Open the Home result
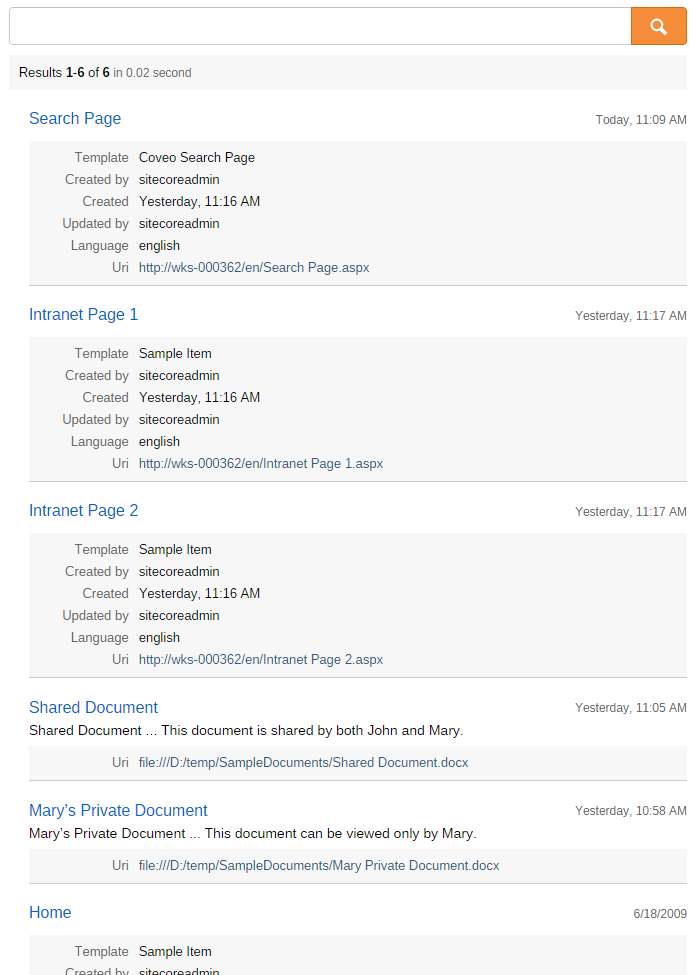Viewport: 693px width, 975px height. point(50,912)
